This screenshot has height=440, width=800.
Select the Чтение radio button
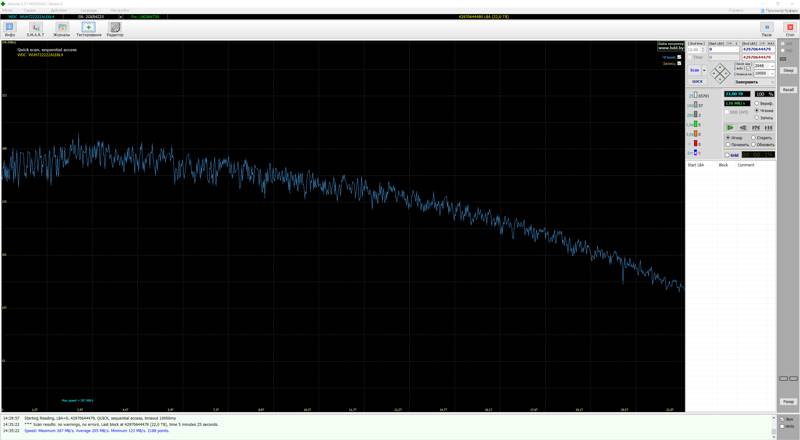pyautogui.click(x=757, y=111)
